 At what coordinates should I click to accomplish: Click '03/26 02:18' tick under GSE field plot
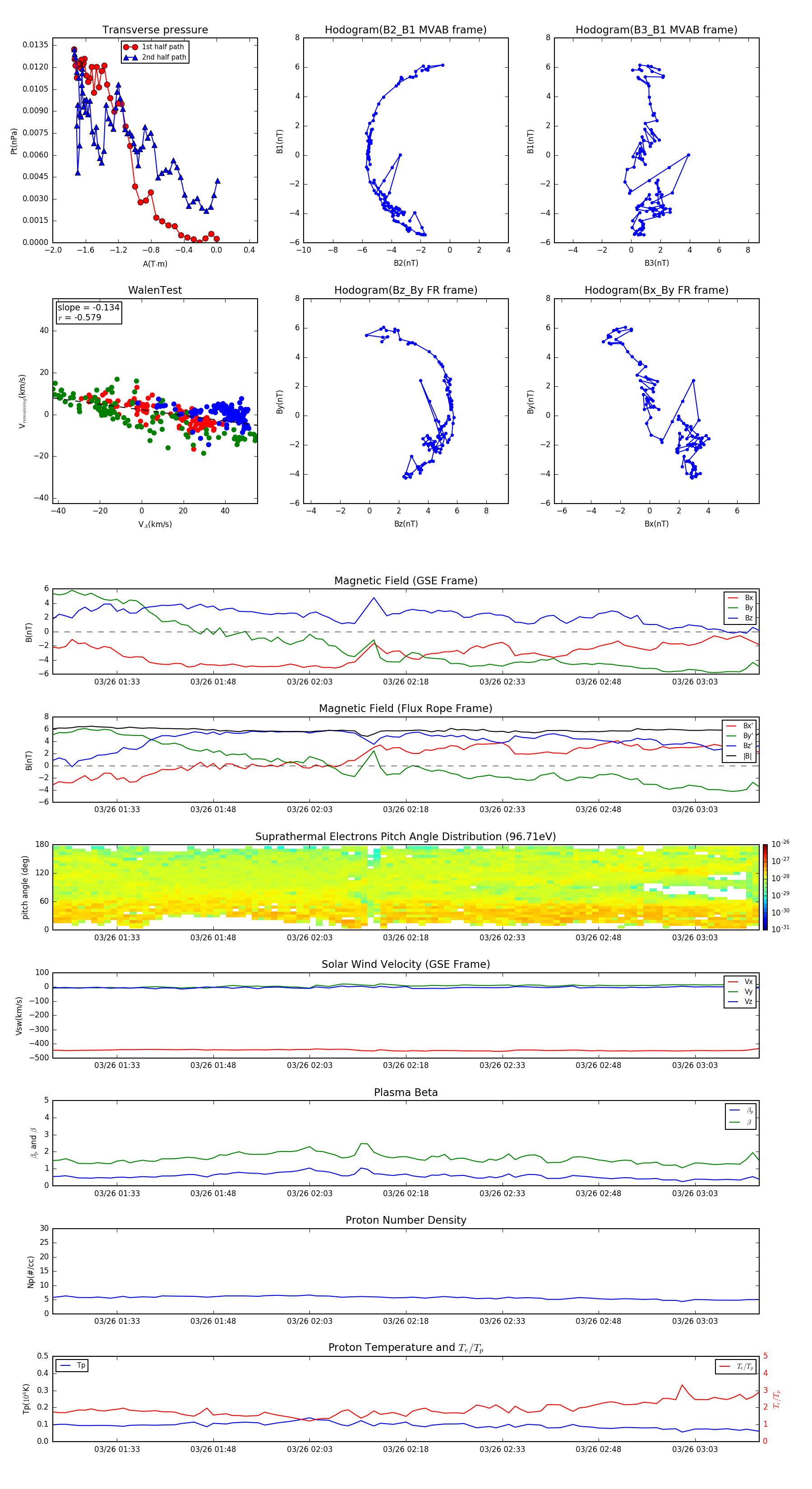tap(406, 682)
